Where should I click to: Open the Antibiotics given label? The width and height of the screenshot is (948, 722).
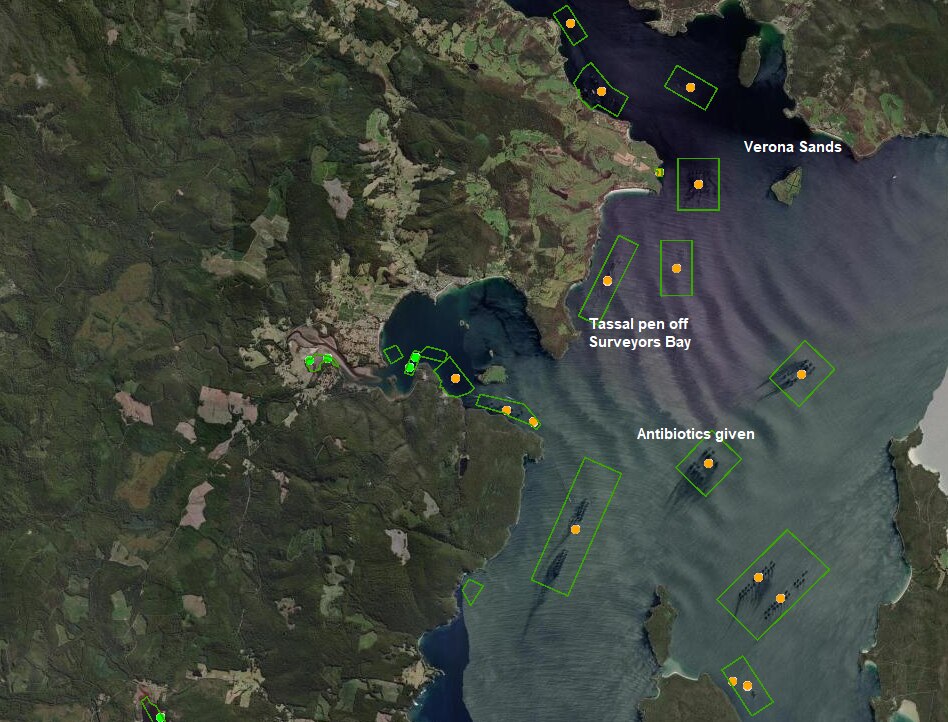pos(697,434)
